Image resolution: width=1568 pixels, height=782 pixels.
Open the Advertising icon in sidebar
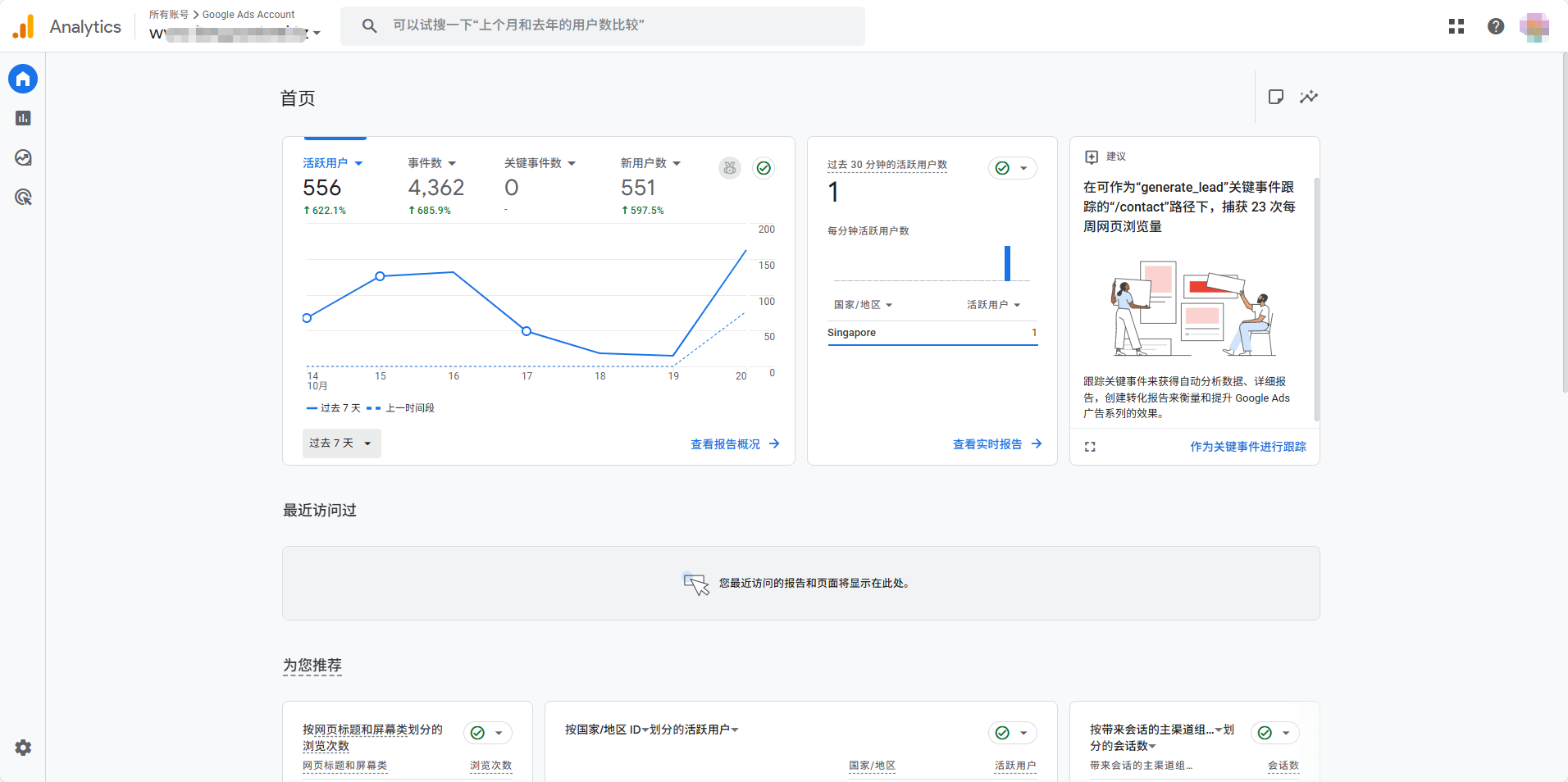[x=23, y=197]
